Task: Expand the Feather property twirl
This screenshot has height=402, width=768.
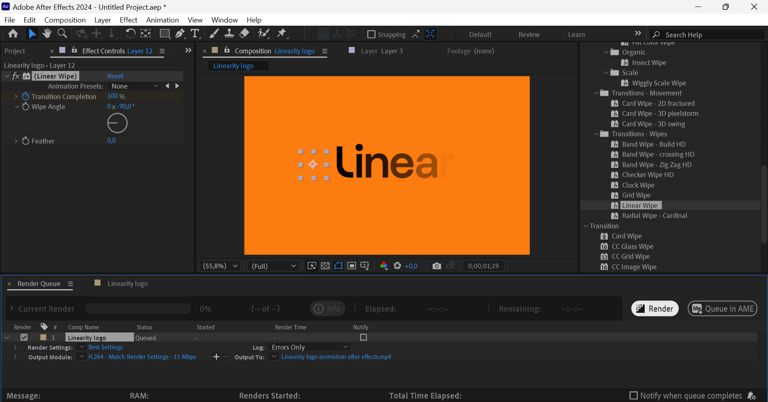Action: (16, 141)
